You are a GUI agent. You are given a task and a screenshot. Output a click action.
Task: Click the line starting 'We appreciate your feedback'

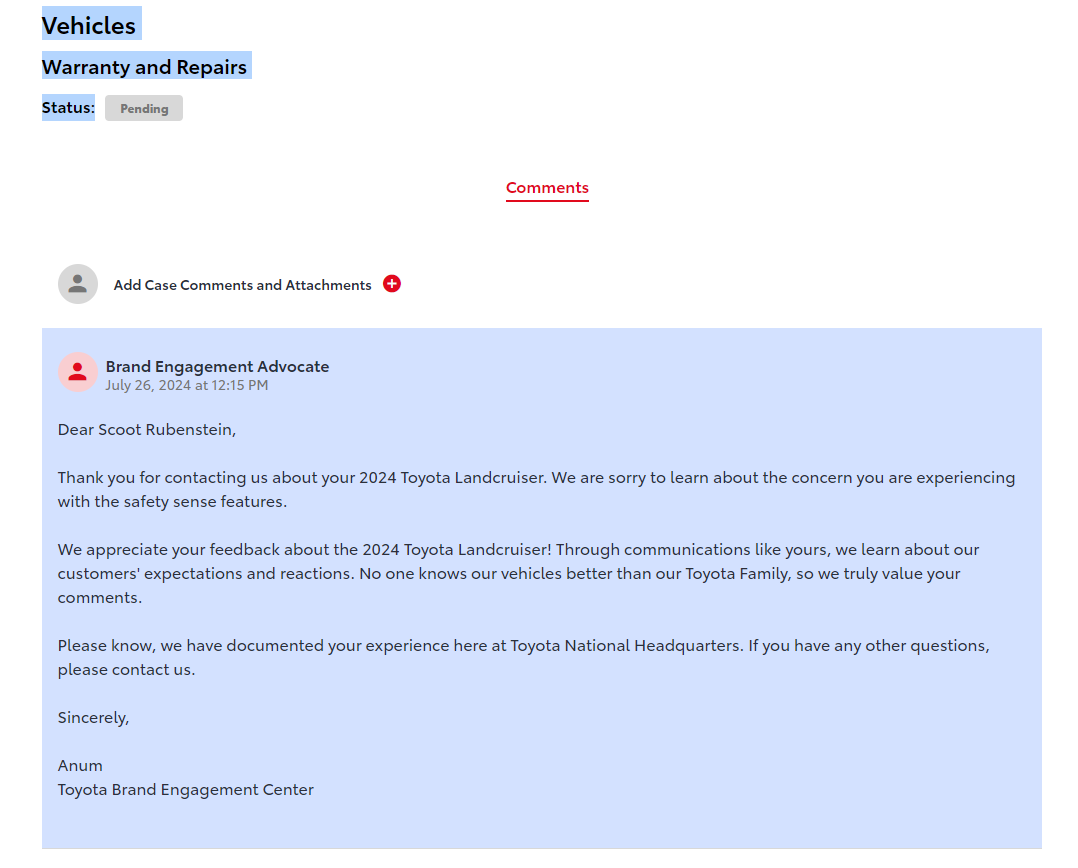coord(518,550)
